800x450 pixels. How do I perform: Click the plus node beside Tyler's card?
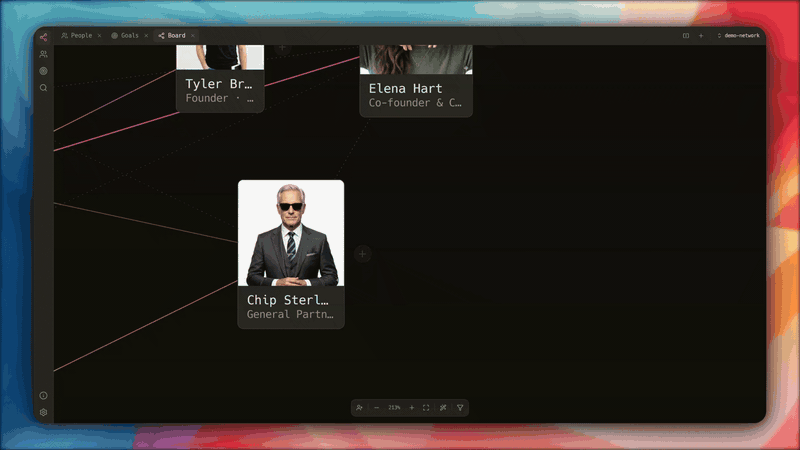pos(282,48)
